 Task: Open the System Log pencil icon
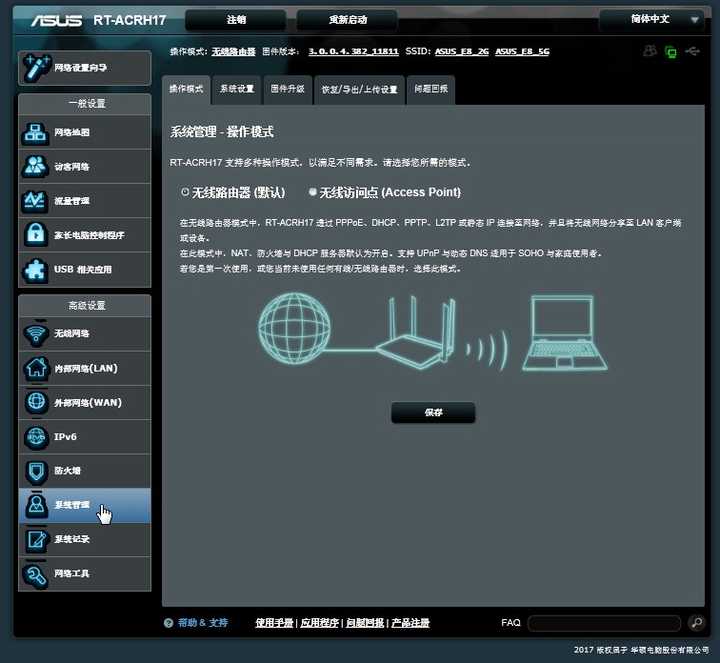click(x=36, y=539)
